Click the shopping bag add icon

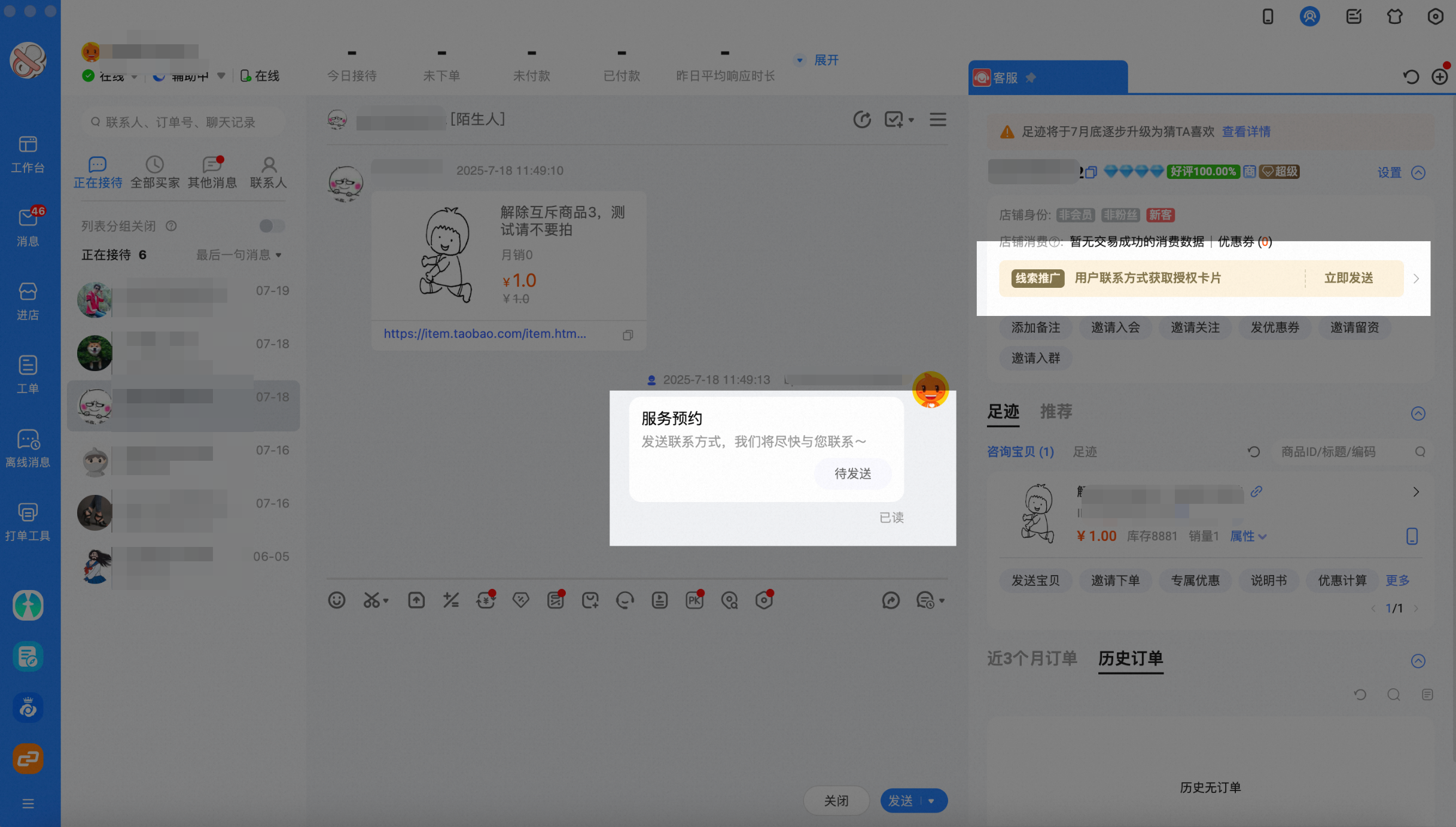pos(590,600)
